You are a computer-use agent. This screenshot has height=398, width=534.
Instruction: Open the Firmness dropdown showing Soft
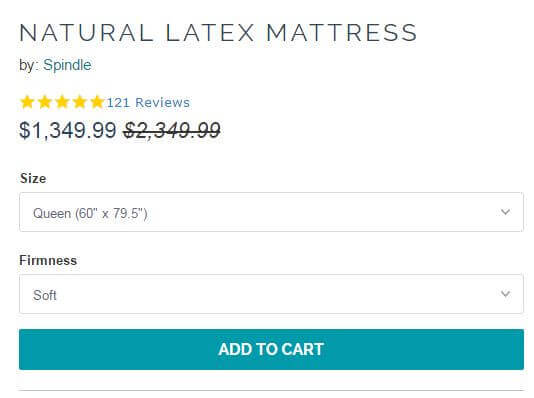tap(271, 294)
